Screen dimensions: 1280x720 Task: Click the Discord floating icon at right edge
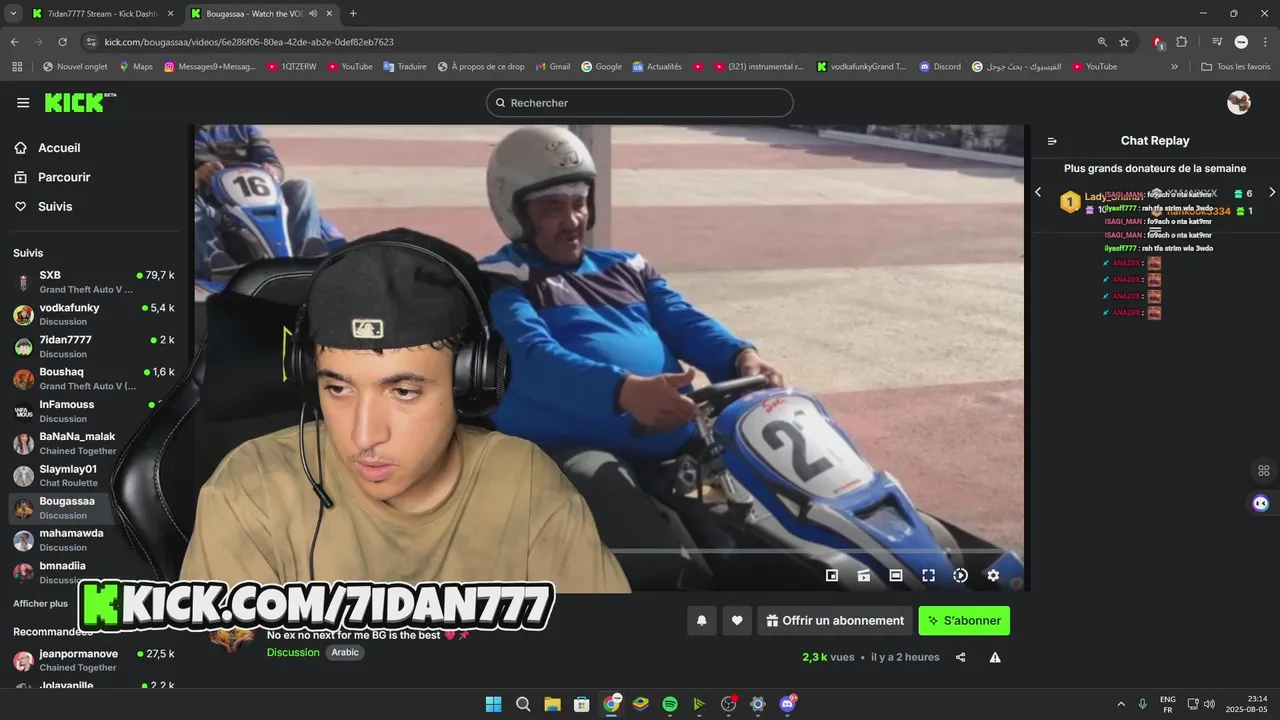pos(1261,503)
